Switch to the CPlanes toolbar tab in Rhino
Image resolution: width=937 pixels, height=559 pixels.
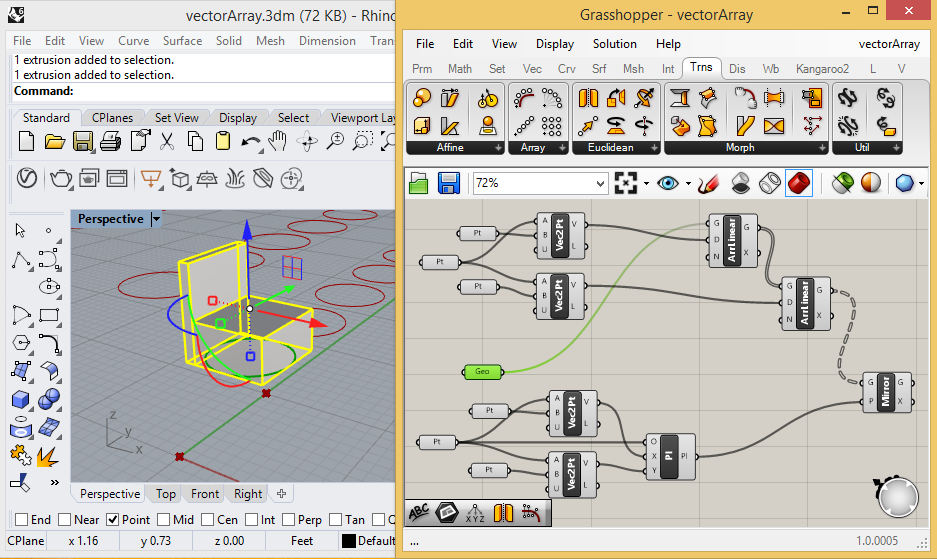112,118
